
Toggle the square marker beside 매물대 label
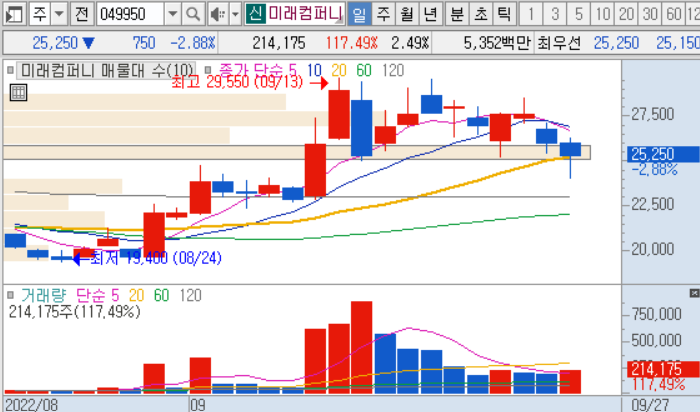pyautogui.click(x=10, y=71)
